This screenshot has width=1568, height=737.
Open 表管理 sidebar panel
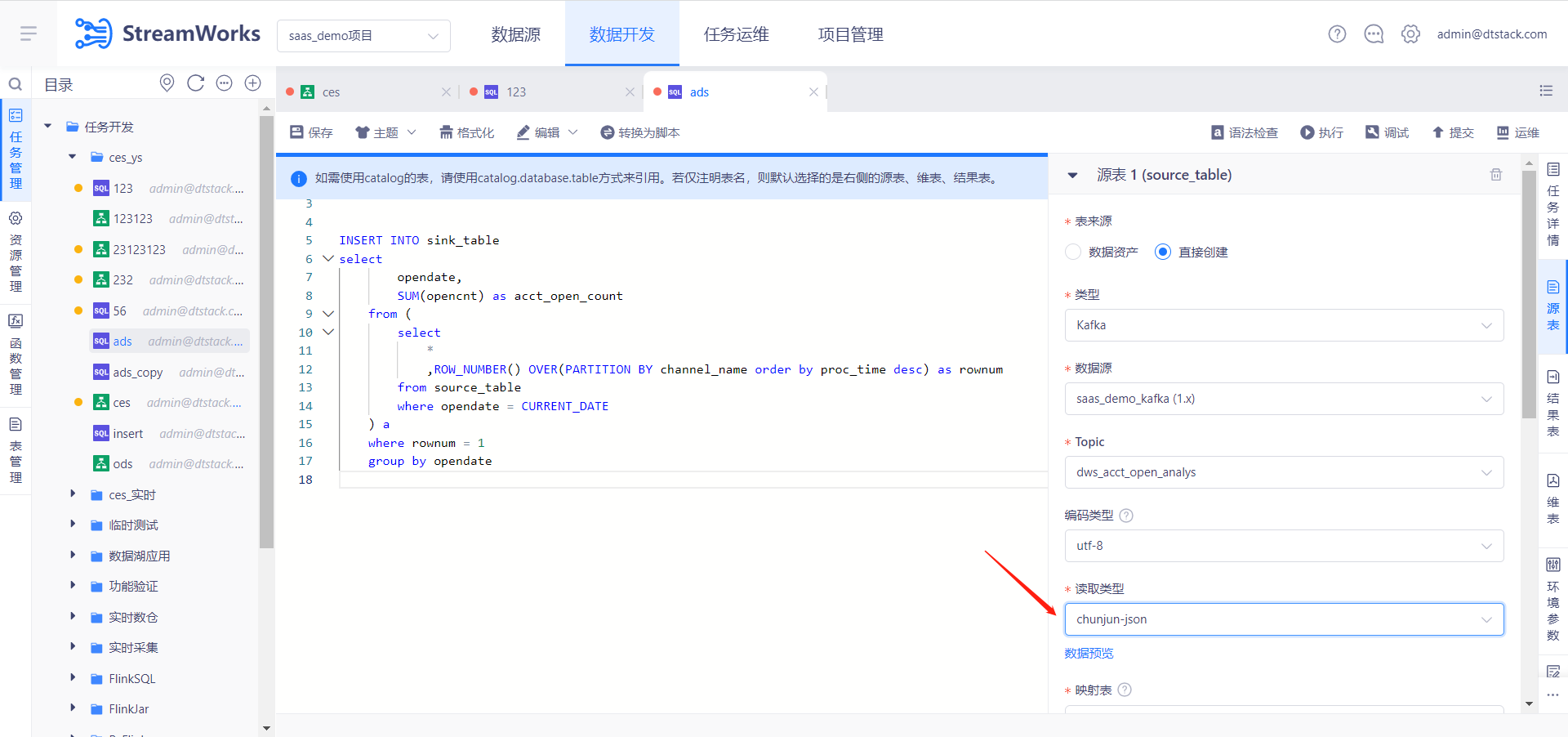16,450
